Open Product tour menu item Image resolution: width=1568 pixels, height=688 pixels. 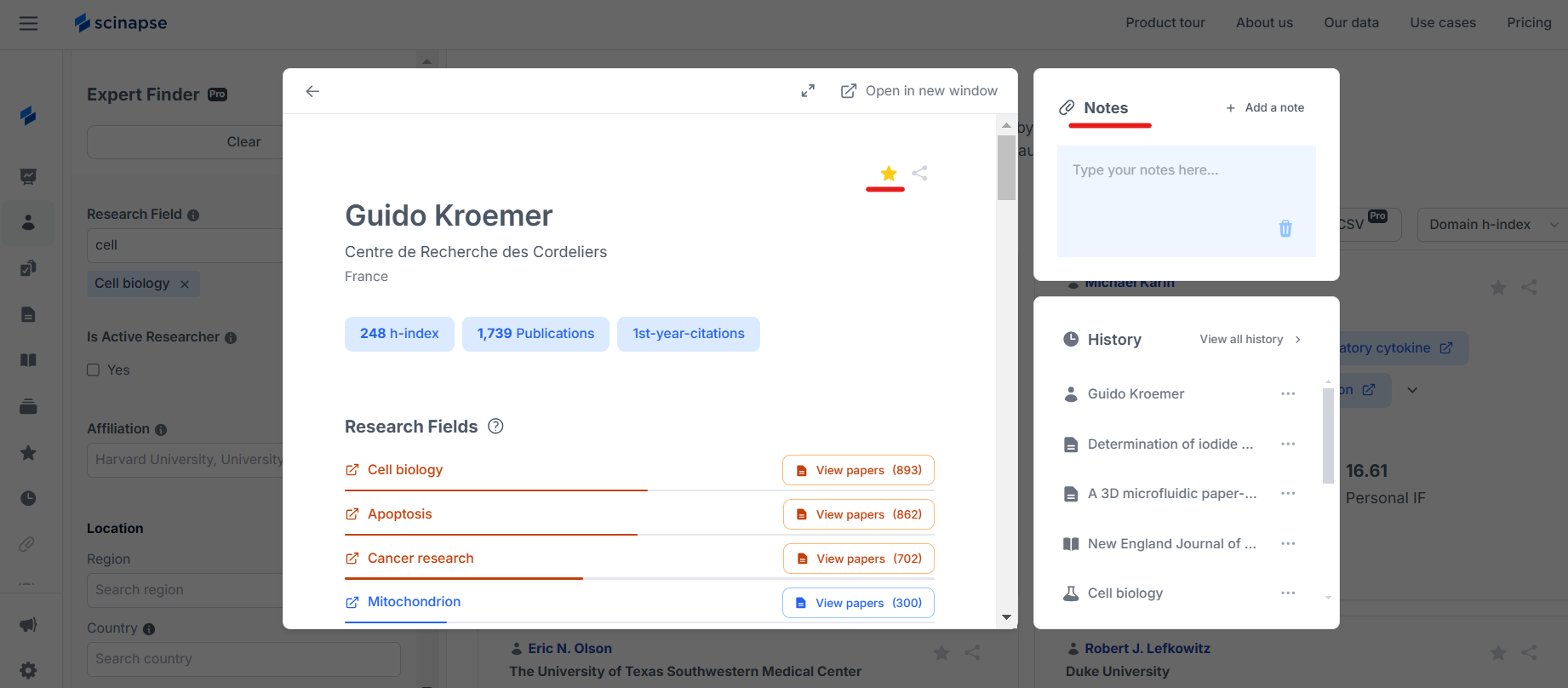[1165, 23]
